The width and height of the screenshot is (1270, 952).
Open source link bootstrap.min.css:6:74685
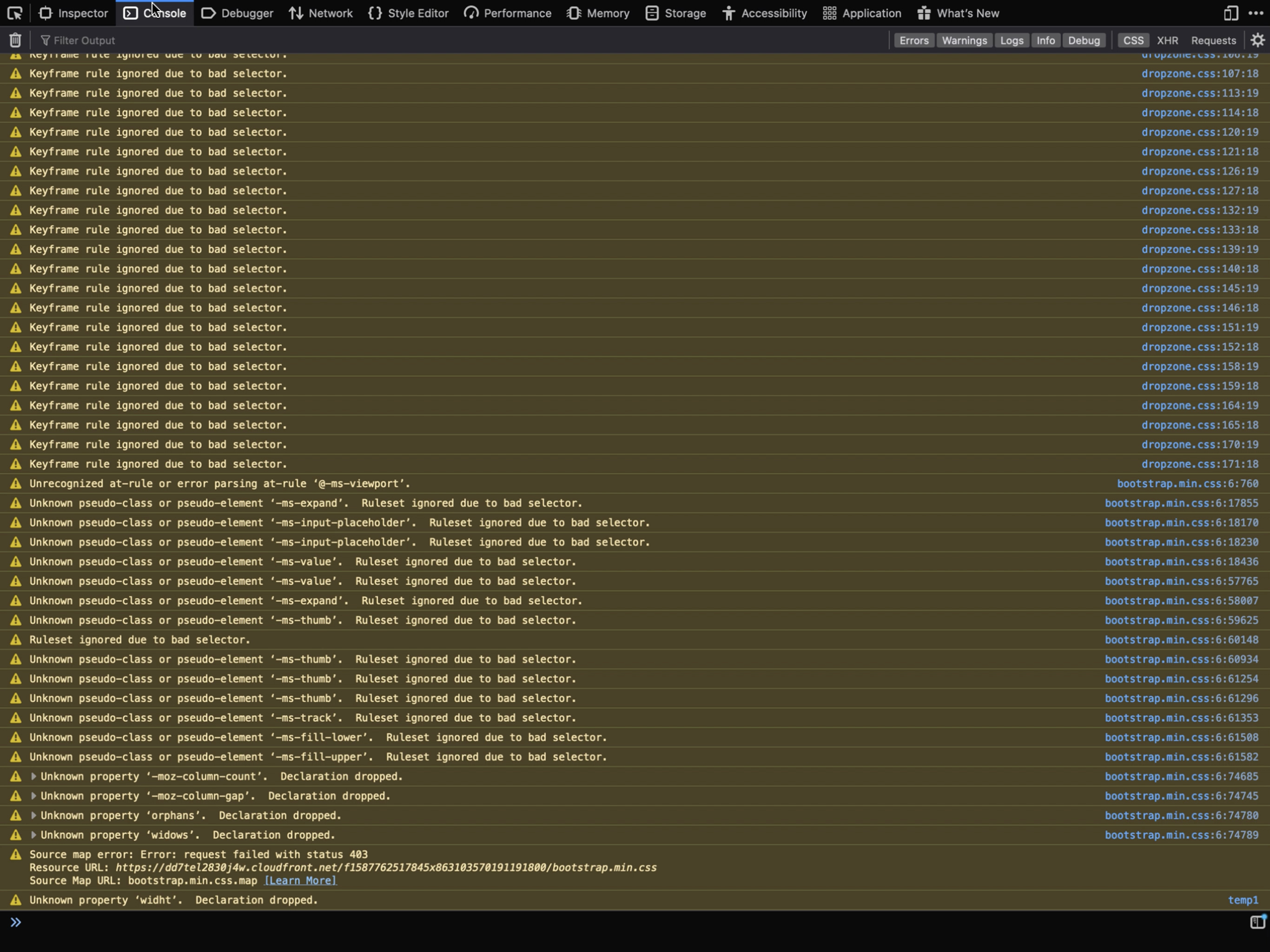[x=1182, y=776]
